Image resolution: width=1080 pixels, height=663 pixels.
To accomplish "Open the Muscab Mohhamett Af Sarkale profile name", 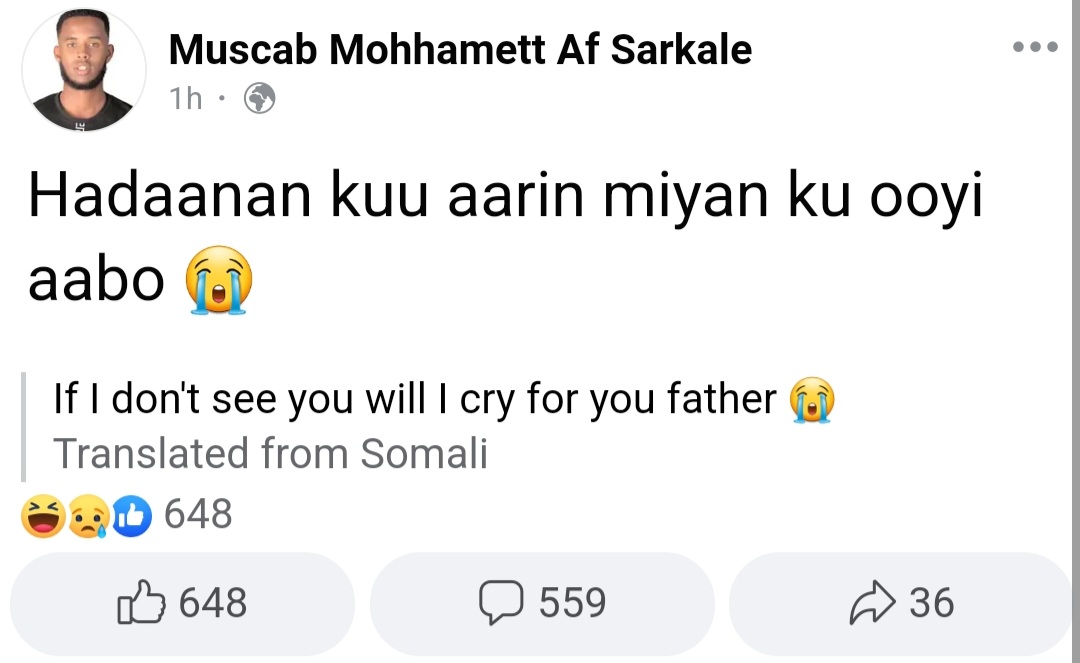I will click(x=460, y=49).
